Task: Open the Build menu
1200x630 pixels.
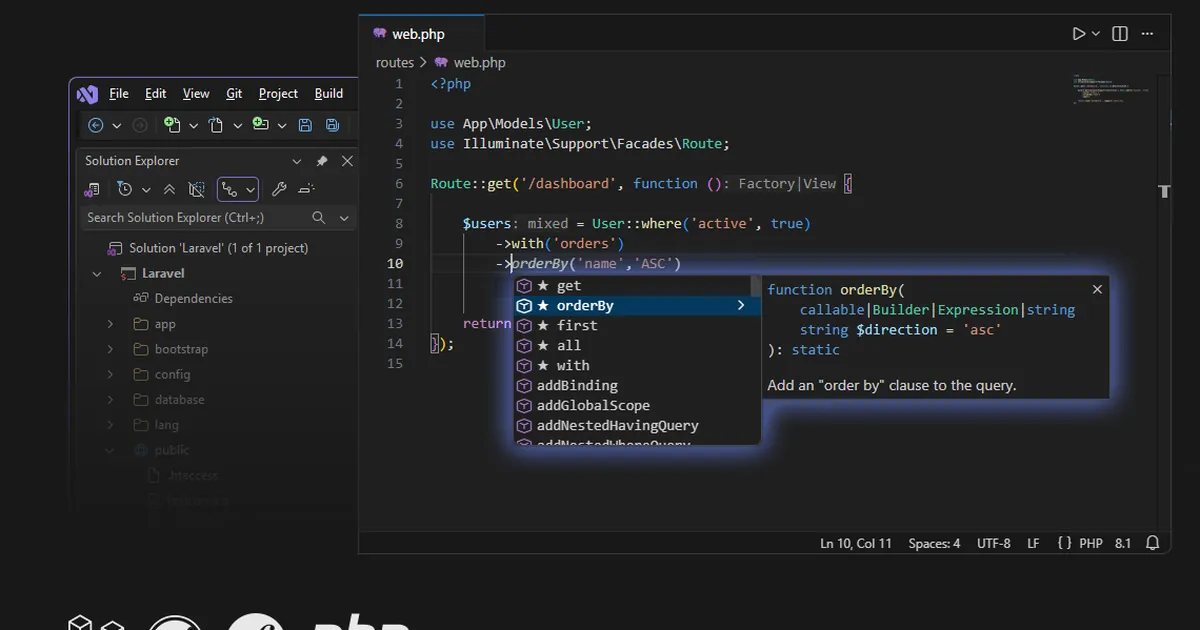Action: (329, 94)
